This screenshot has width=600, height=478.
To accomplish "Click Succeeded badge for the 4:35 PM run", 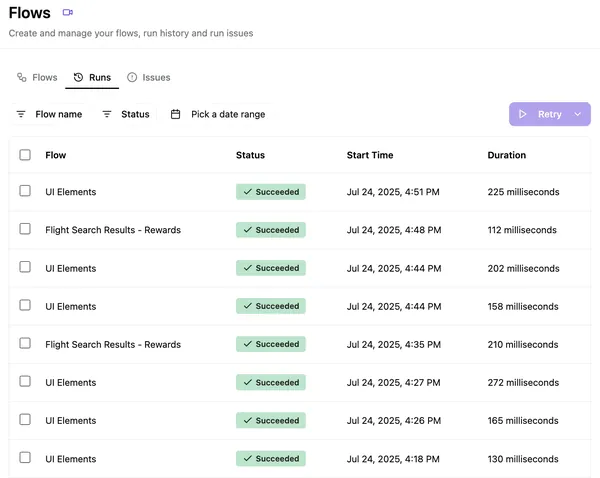I will coord(271,344).
